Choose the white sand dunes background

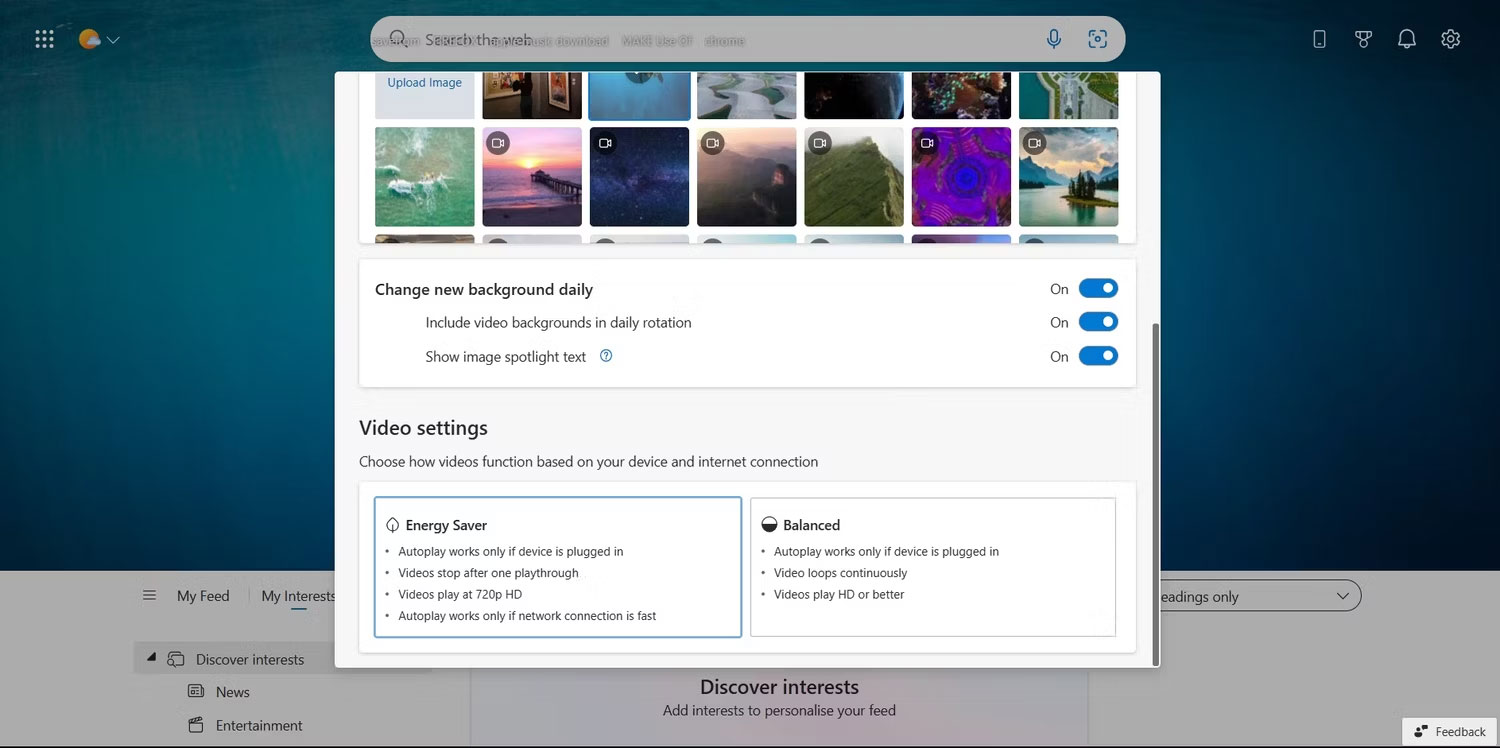pyautogui.click(x=747, y=96)
